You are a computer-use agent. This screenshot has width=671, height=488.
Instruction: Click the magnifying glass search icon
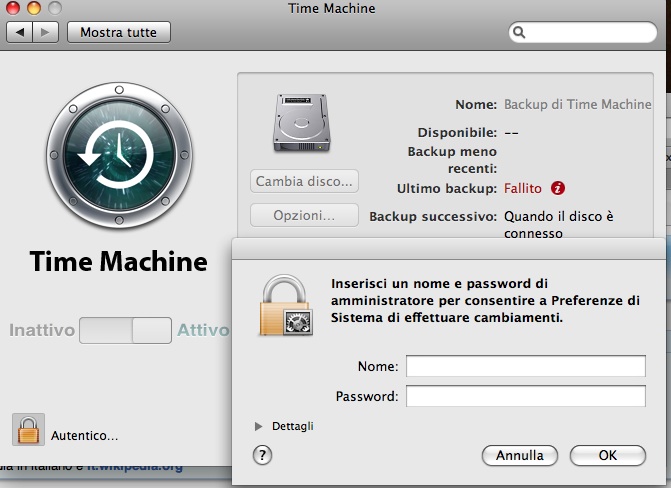tap(519, 32)
